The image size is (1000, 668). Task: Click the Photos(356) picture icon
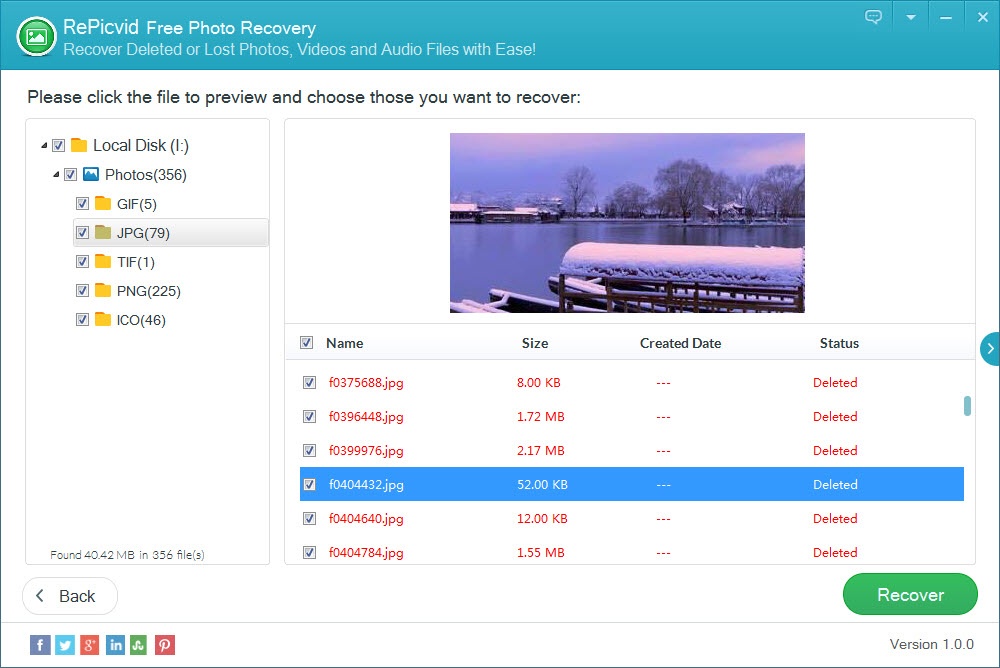pyautogui.click(x=91, y=174)
